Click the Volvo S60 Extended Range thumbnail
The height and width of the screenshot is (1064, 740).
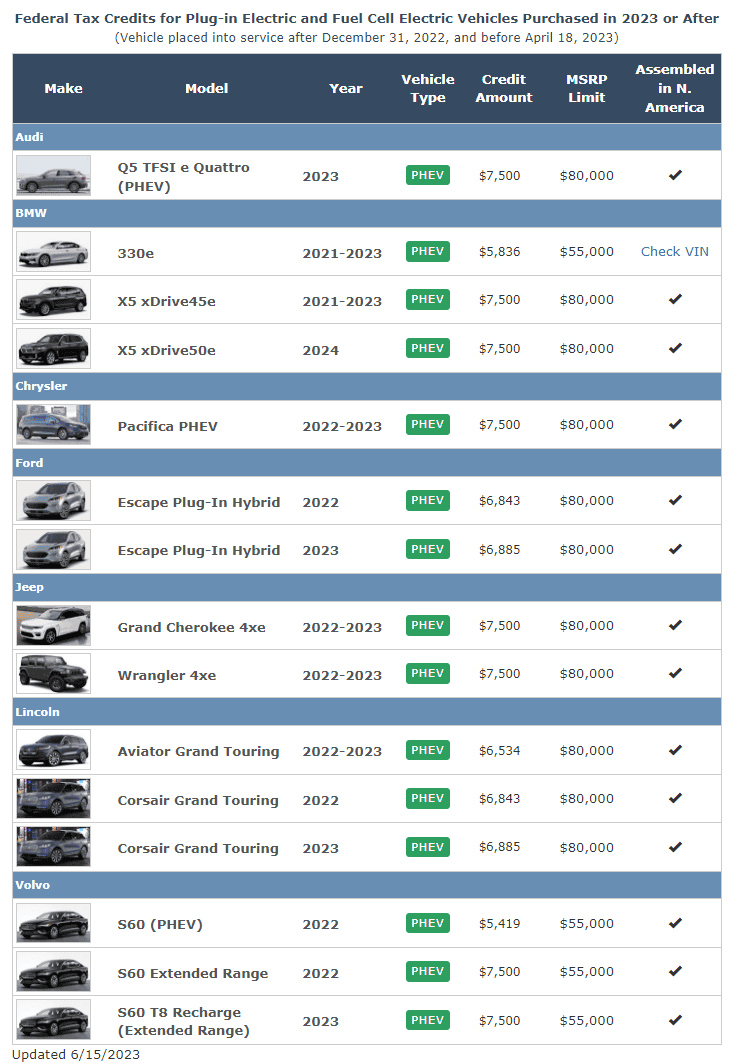coord(54,972)
